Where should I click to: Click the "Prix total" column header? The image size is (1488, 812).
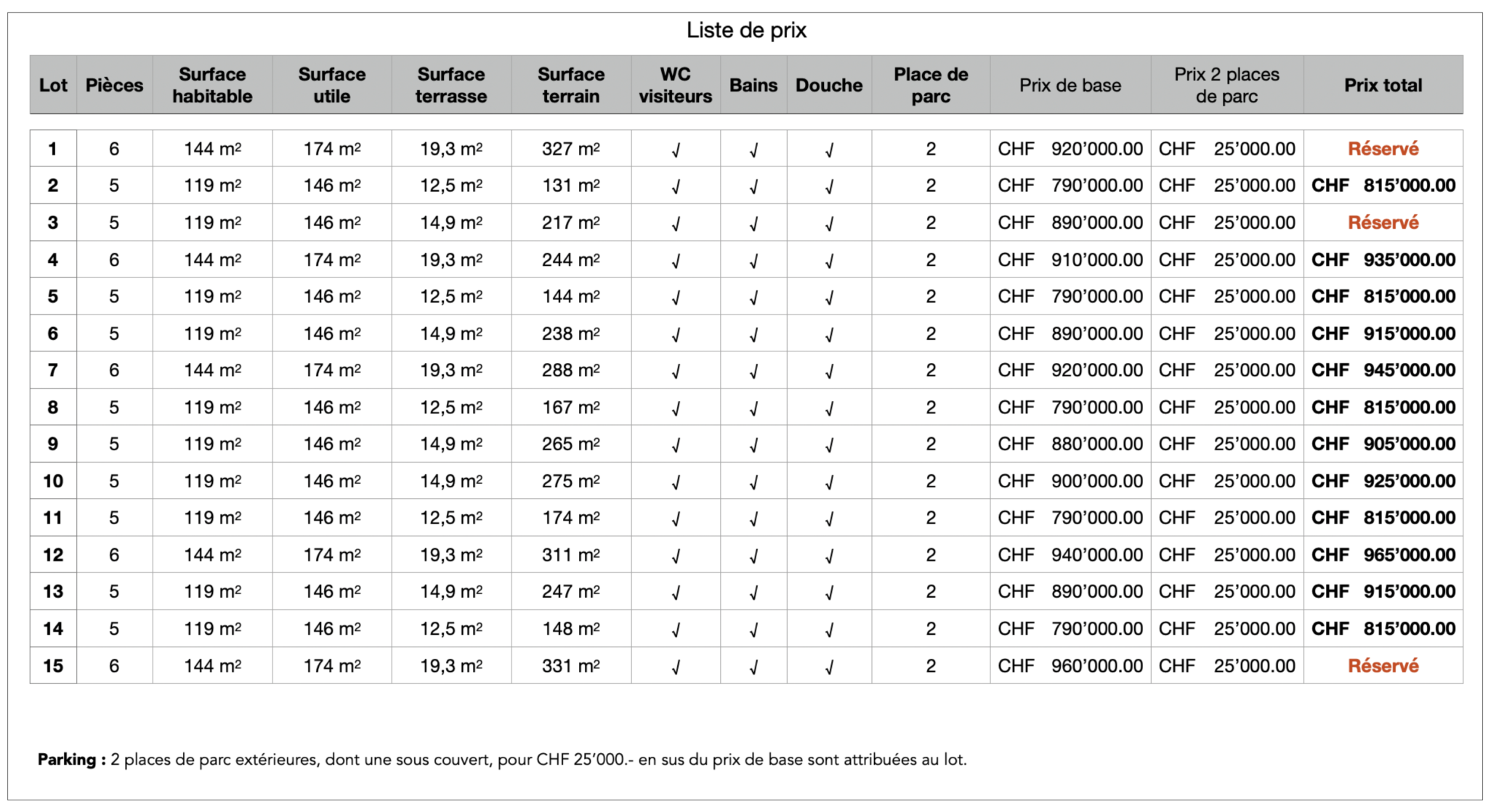[x=1383, y=85]
